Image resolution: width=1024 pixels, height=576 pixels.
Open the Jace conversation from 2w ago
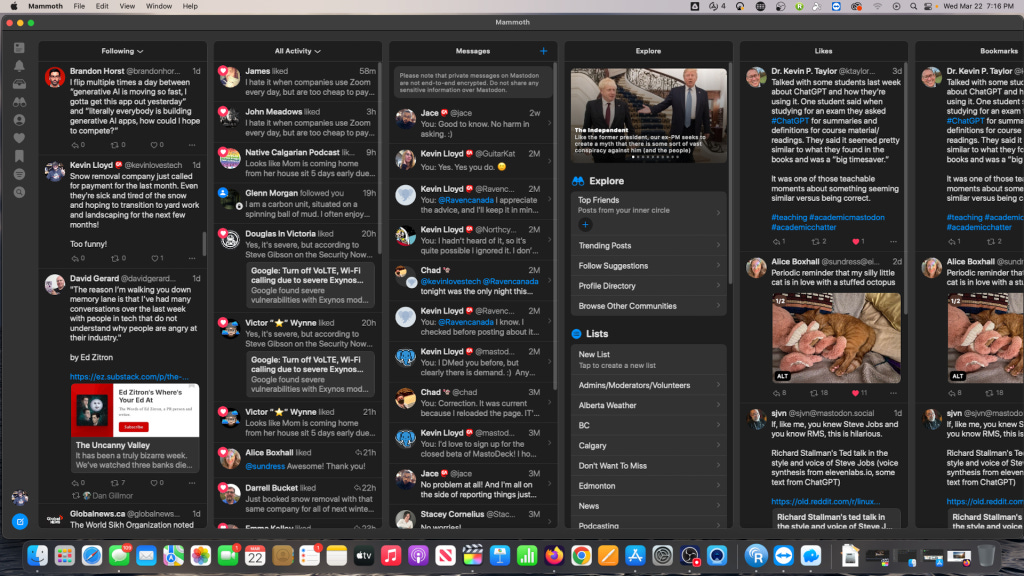[472, 123]
